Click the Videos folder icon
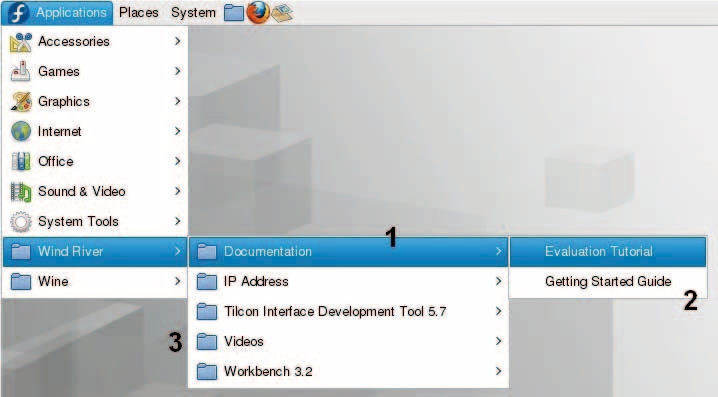This screenshot has width=718, height=397. point(207,341)
